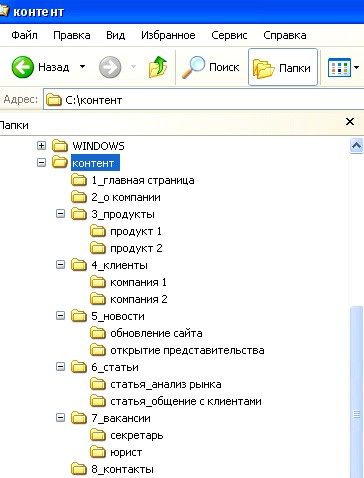Open the view mode icon menu
Viewport: 364px width, 478px height.
click(339, 67)
